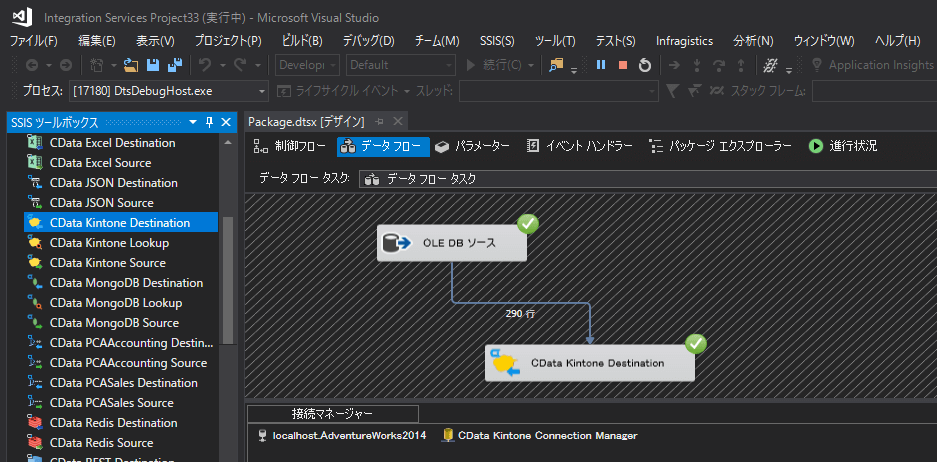Open the Debug (デバッグ) menu
Screen dimensions: 938x462
368,41
